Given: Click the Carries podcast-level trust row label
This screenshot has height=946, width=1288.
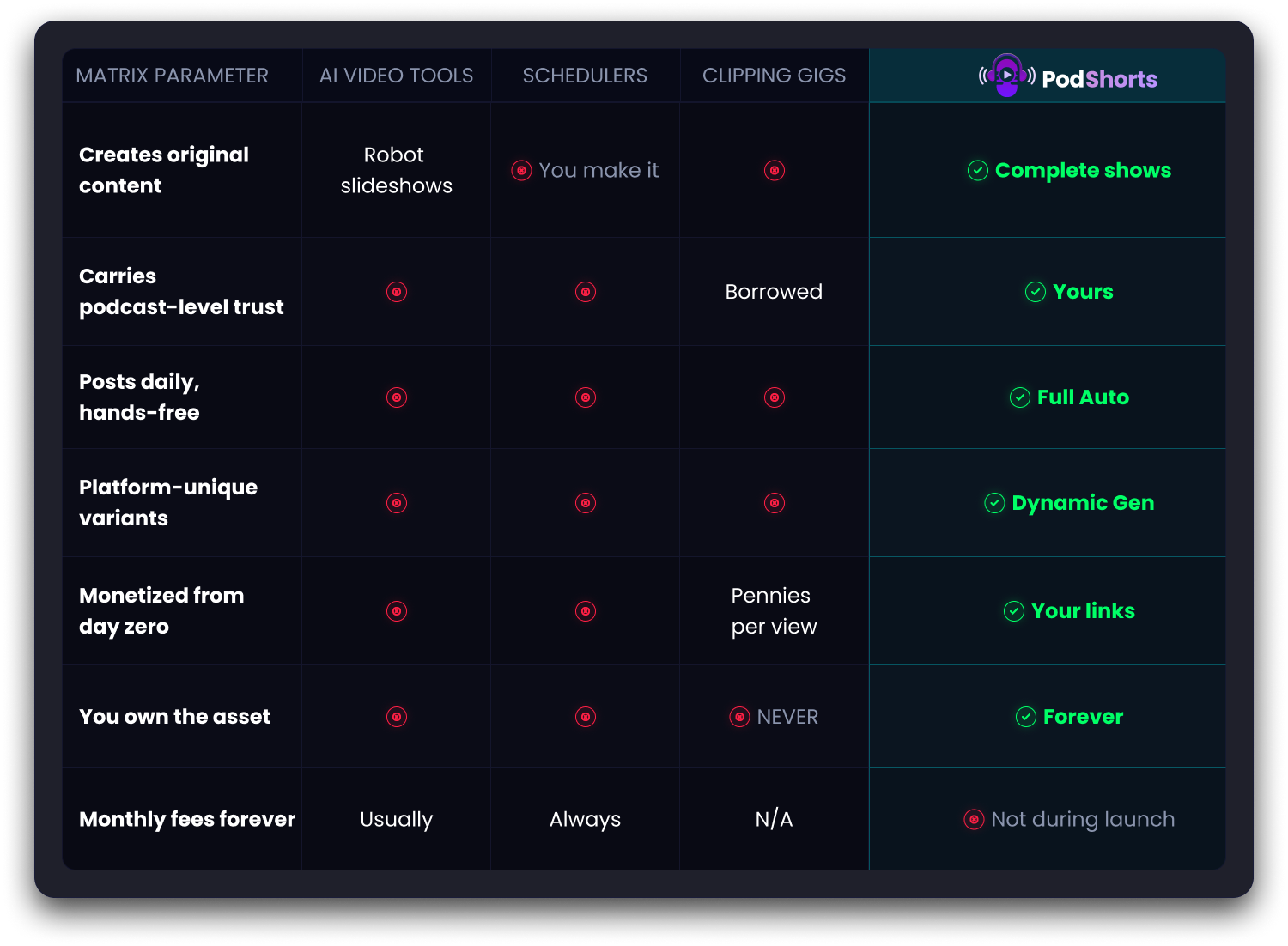Looking at the screenshot, I should 181,292.
